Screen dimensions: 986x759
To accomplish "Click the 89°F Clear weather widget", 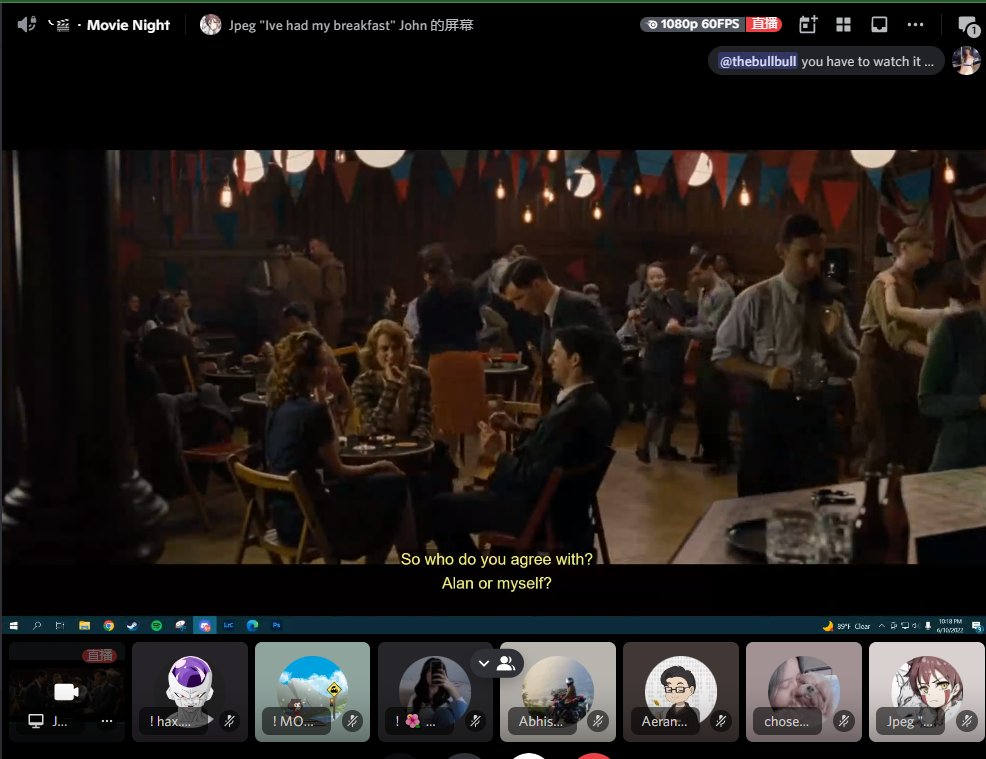I will point(846,626).
